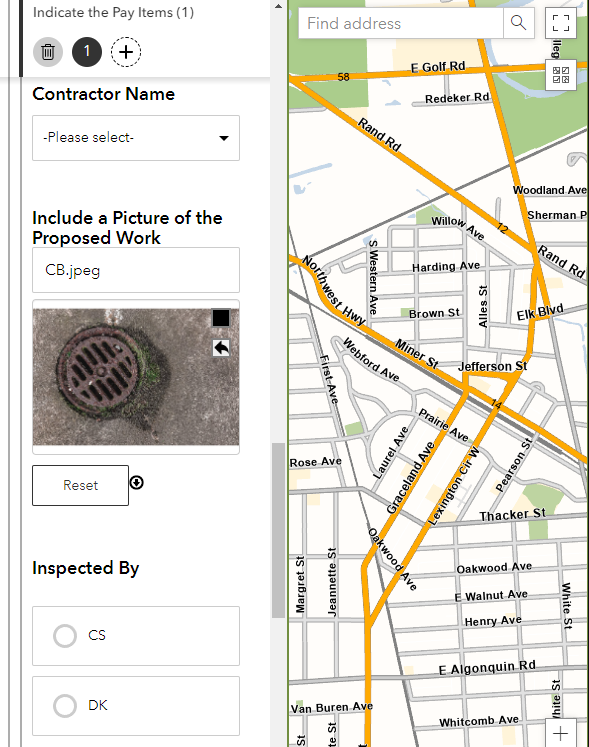
Task: Zoom in on the map
Action: pyautogui.click(x=561, y=733)
